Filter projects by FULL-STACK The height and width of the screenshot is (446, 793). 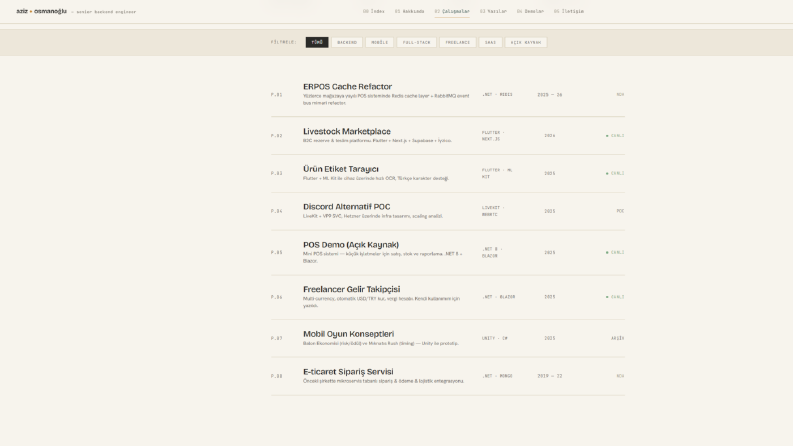(x=416, y=42)
